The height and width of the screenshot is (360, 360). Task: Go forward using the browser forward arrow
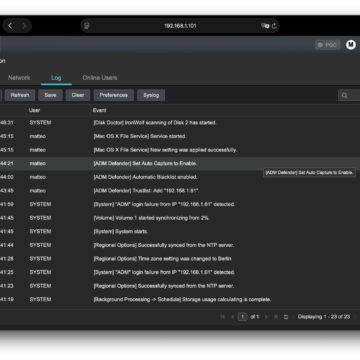click(24, 26)
